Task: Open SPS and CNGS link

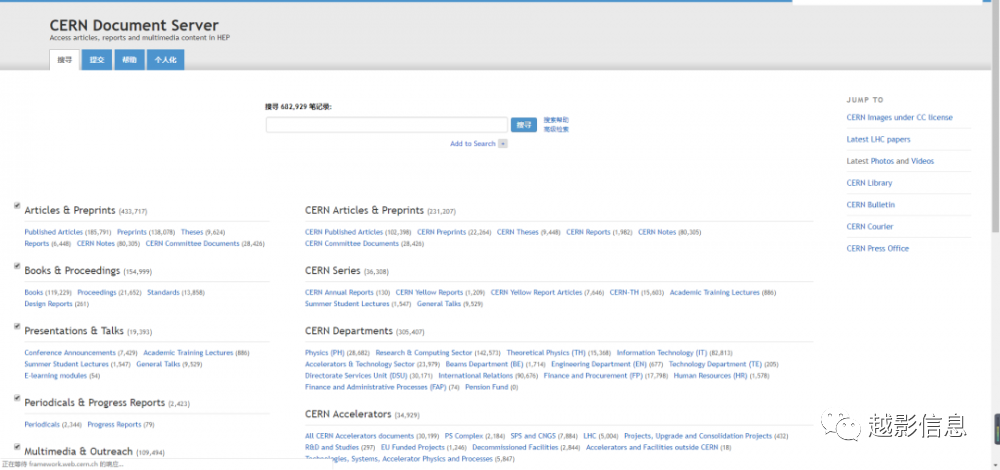Action: click(x=533, y=436)
